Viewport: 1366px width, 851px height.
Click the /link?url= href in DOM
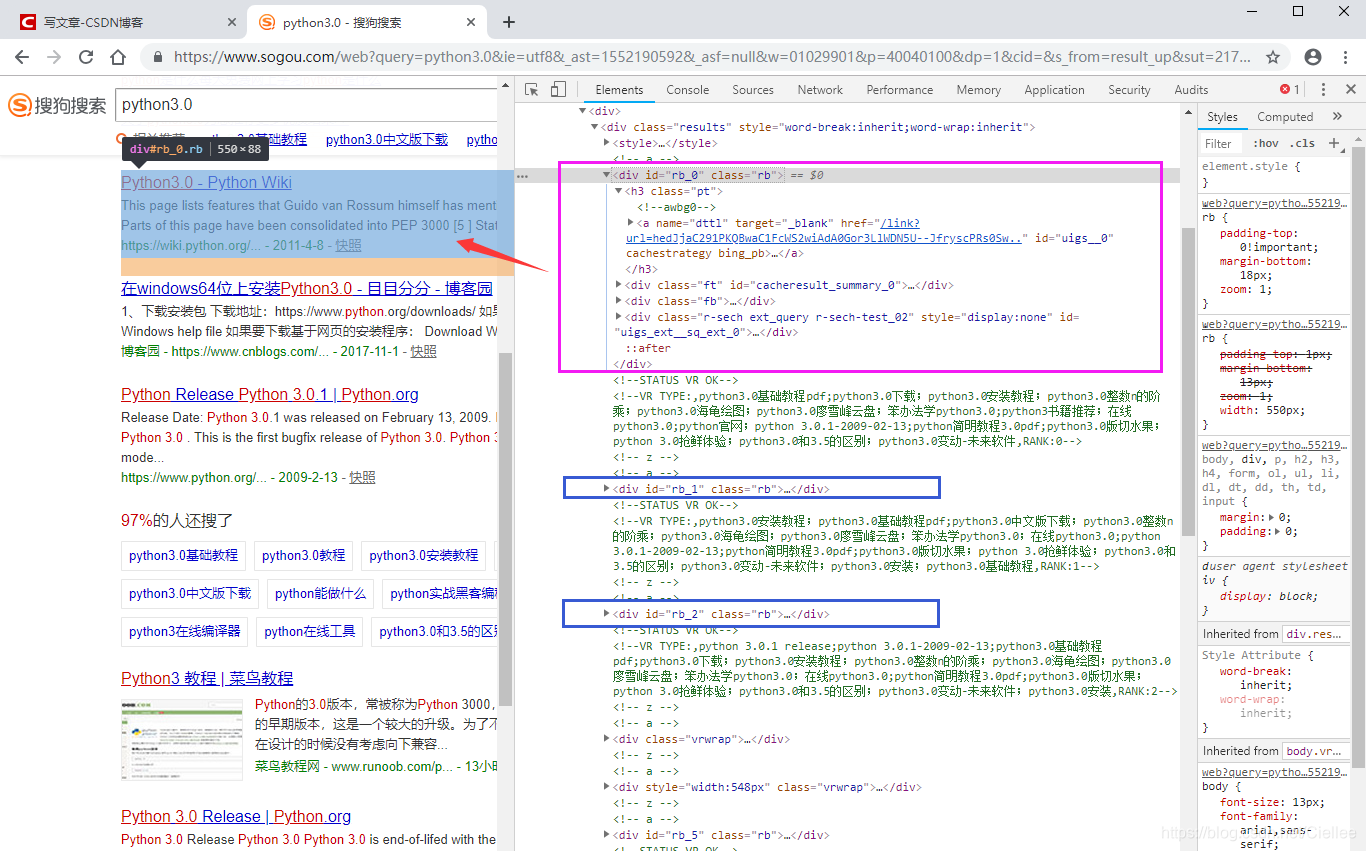pos(825,230)
